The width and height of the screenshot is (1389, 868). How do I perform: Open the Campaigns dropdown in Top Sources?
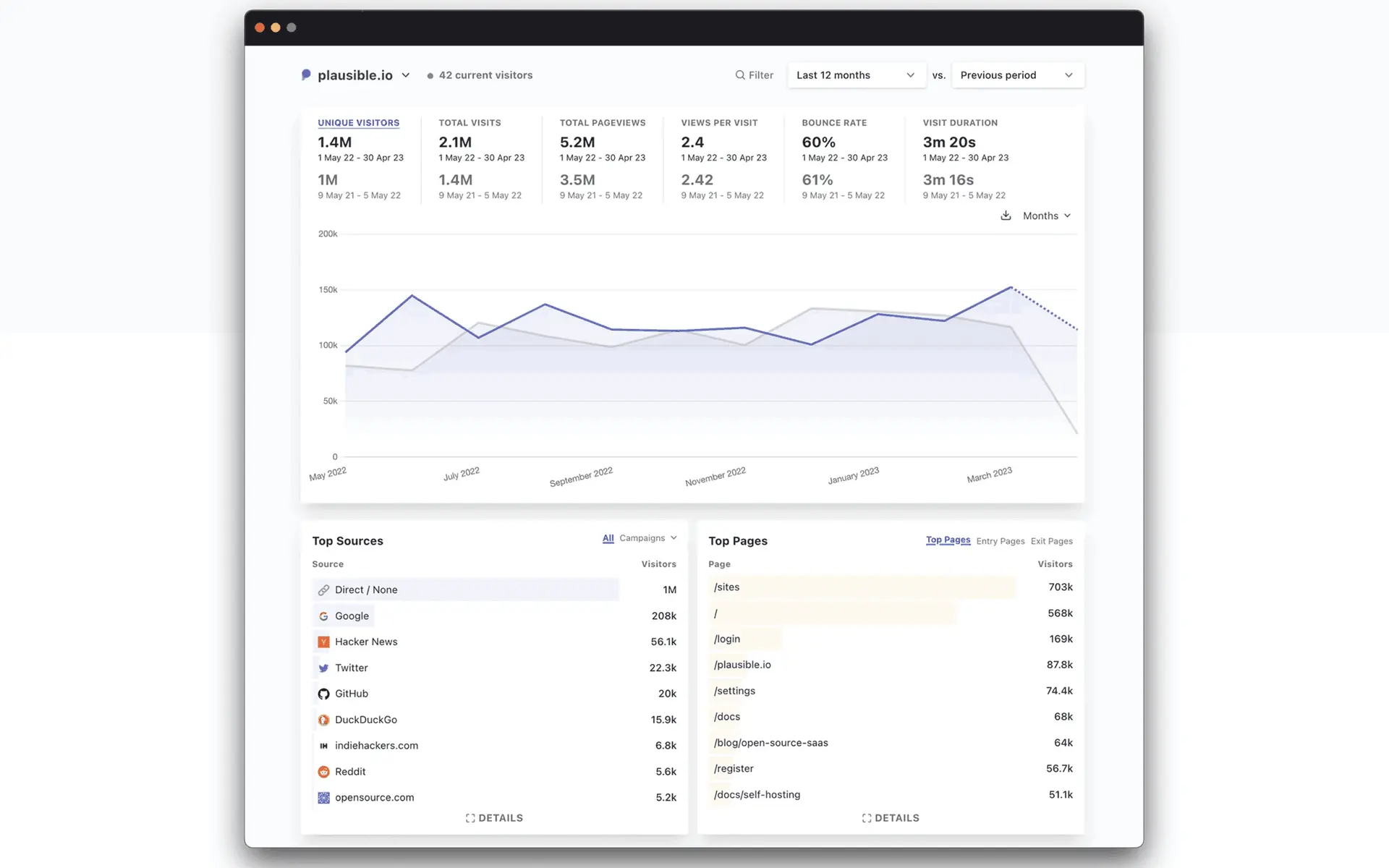[647, 538]
